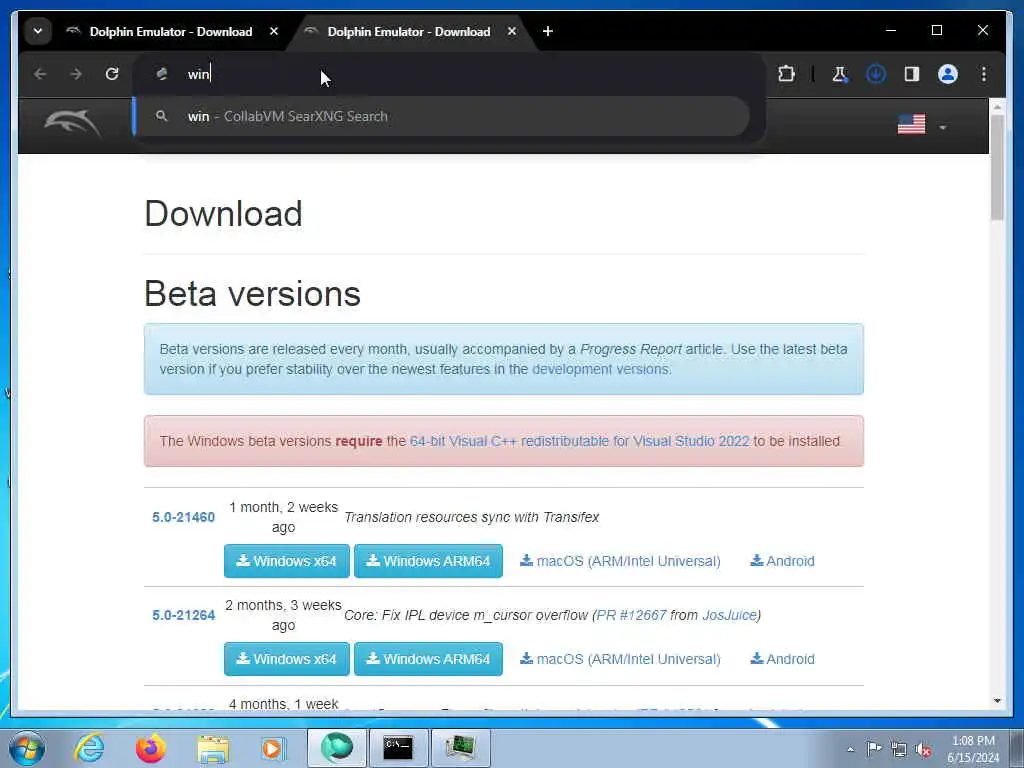Open the taskbar clock showing 1:08 PM

point(973,749)
